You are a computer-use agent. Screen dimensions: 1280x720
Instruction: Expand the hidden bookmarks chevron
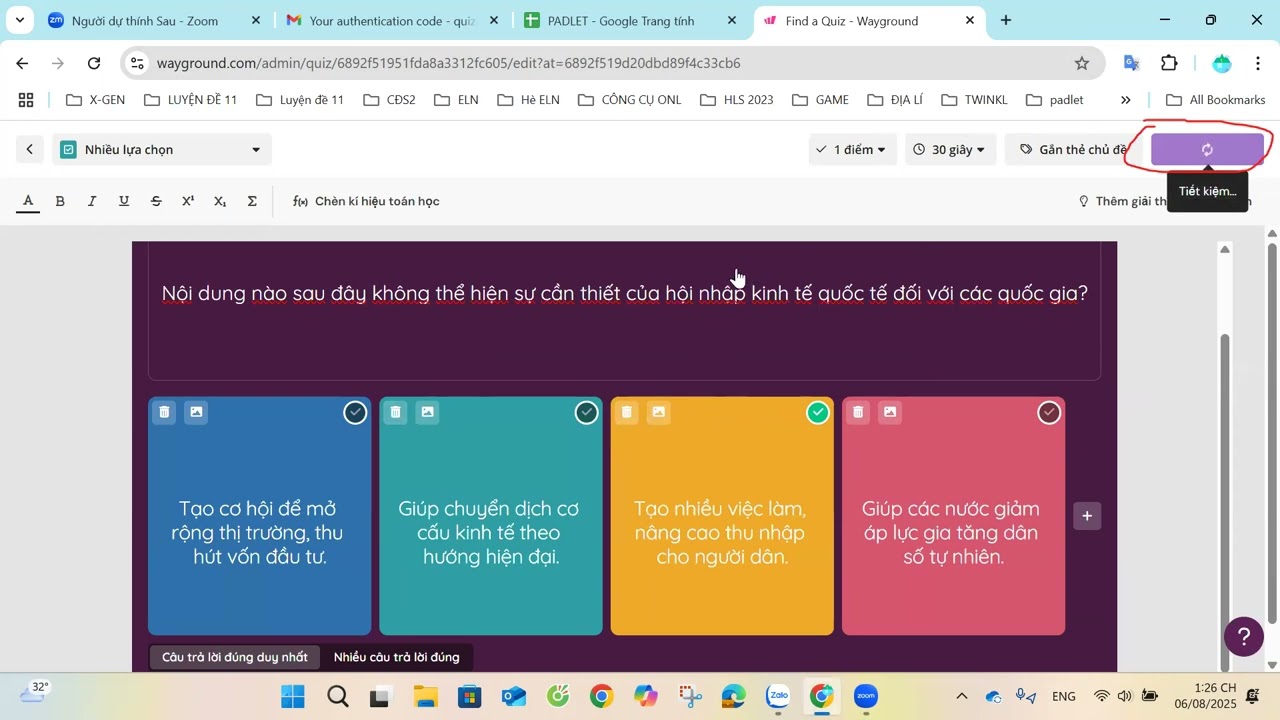1126,100
